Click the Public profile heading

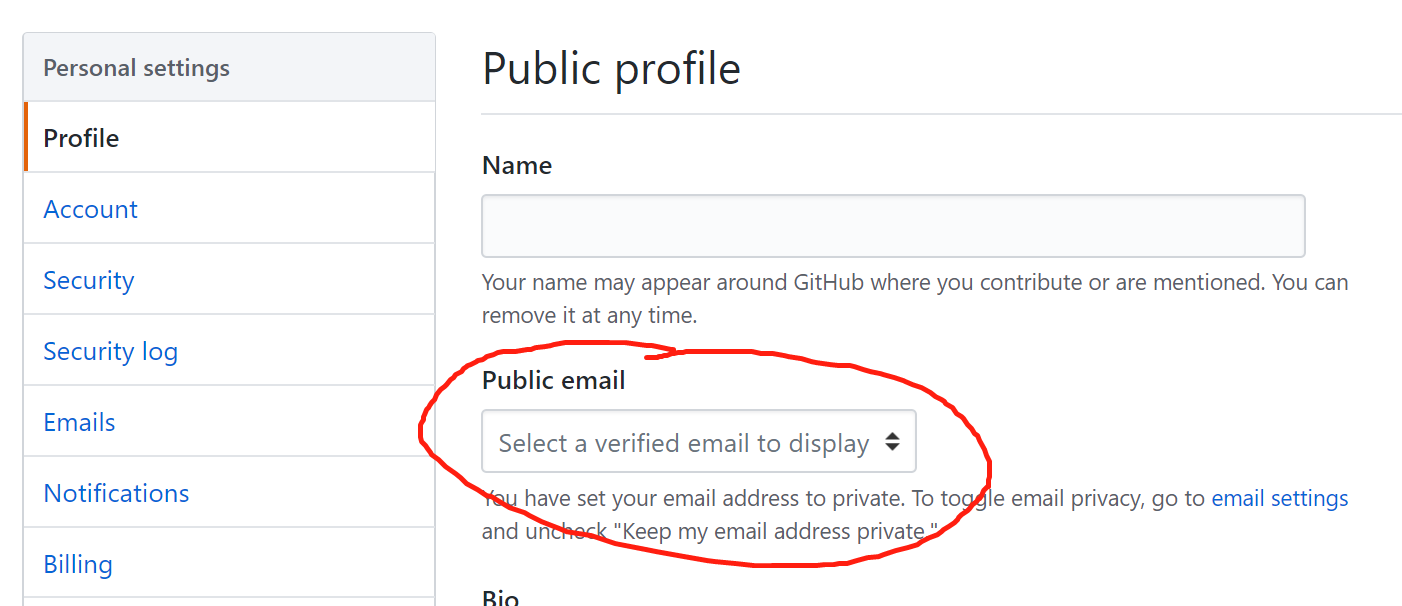click(x=611, y=69)
